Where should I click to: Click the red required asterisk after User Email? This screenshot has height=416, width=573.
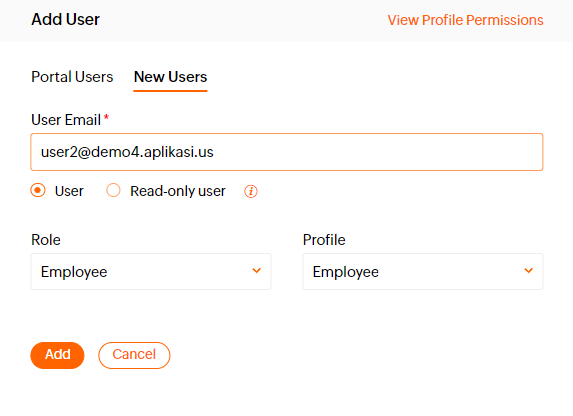point(106,118)
